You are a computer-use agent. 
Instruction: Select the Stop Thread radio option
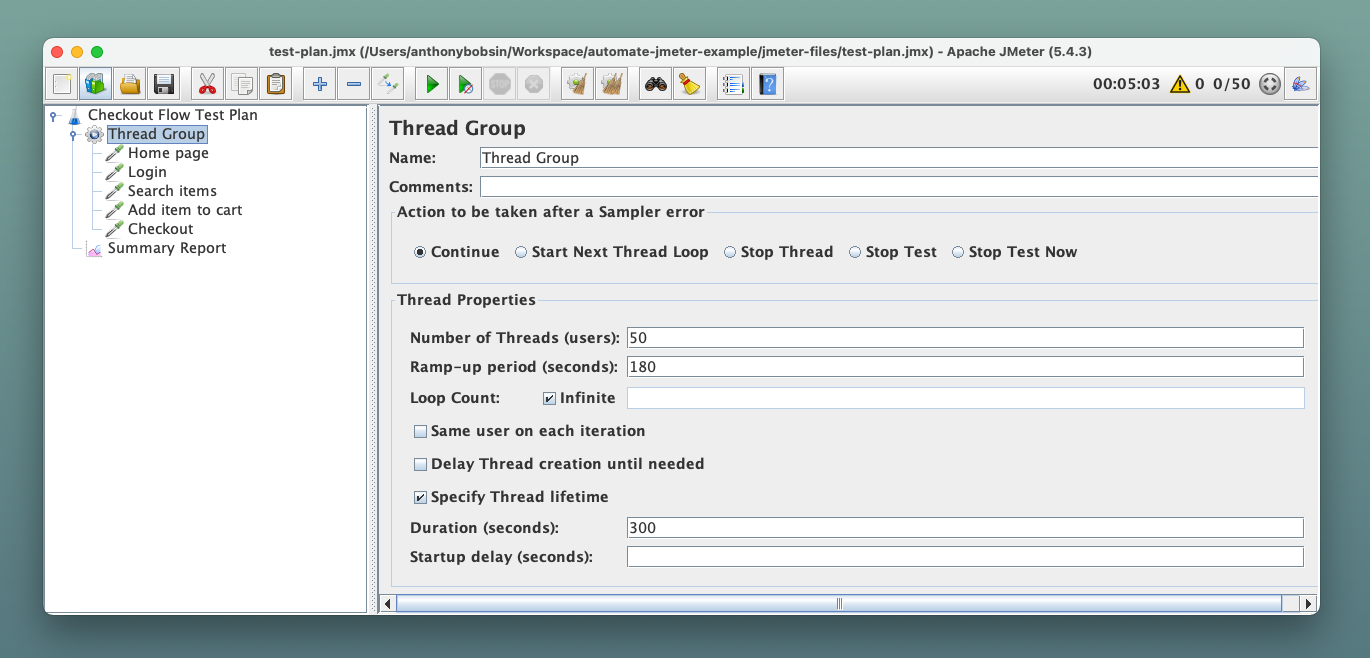click(x=730, y=252)
